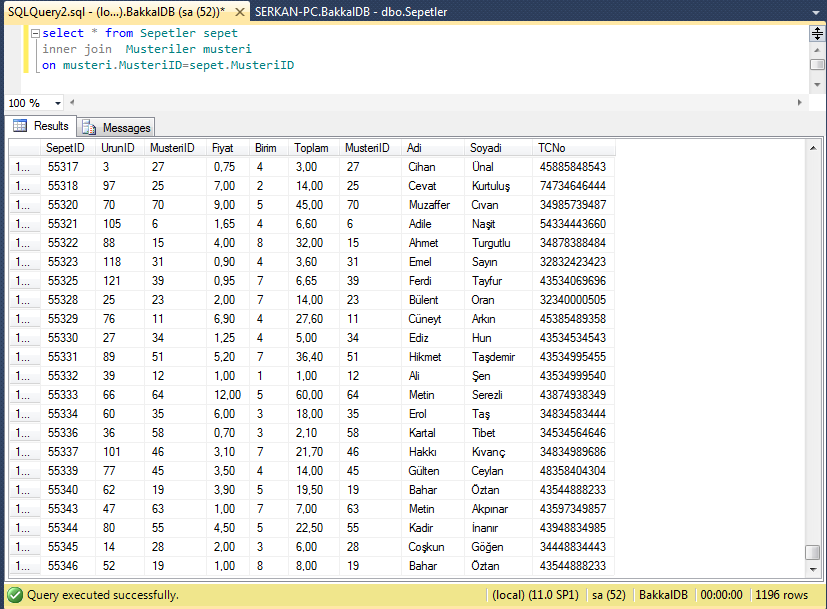Click the '00:00:00' elapsed time status entry

click(x=722, y=595)
